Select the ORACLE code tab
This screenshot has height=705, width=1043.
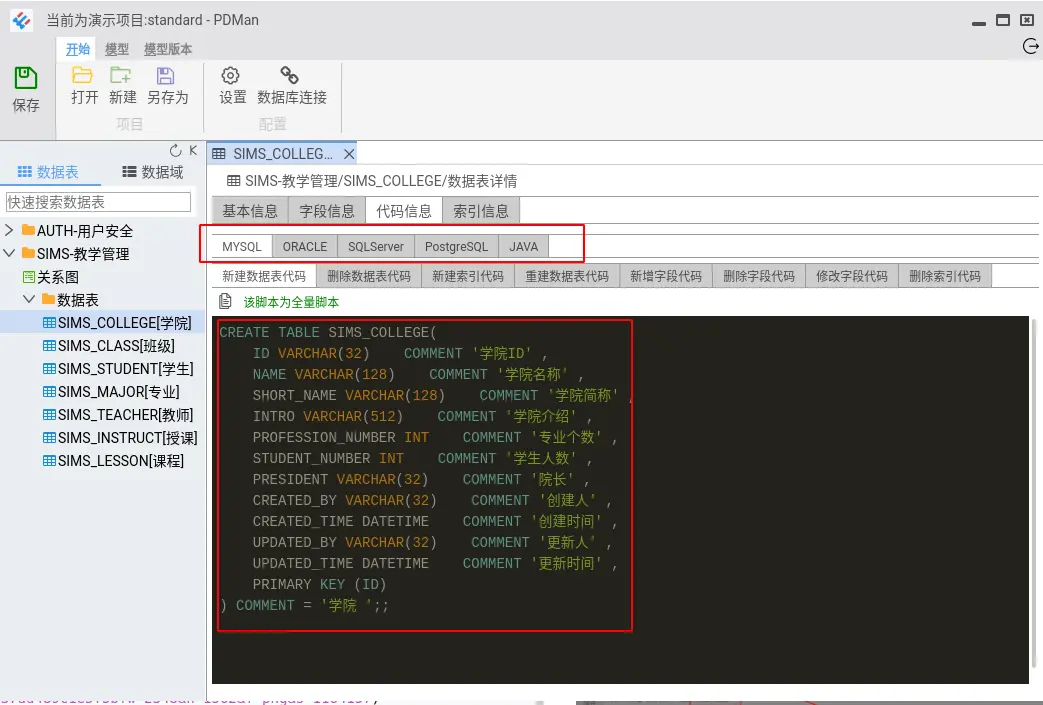coord(305,247)
